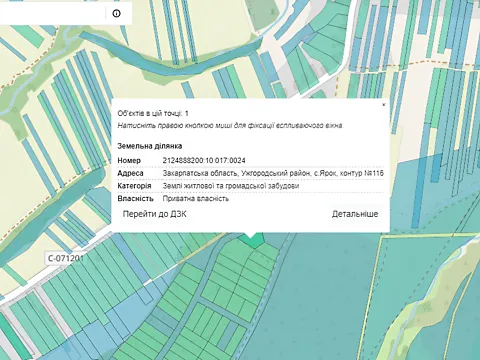Click the Детальніше button
Screen dimensions: 480x360
[355, 214]
